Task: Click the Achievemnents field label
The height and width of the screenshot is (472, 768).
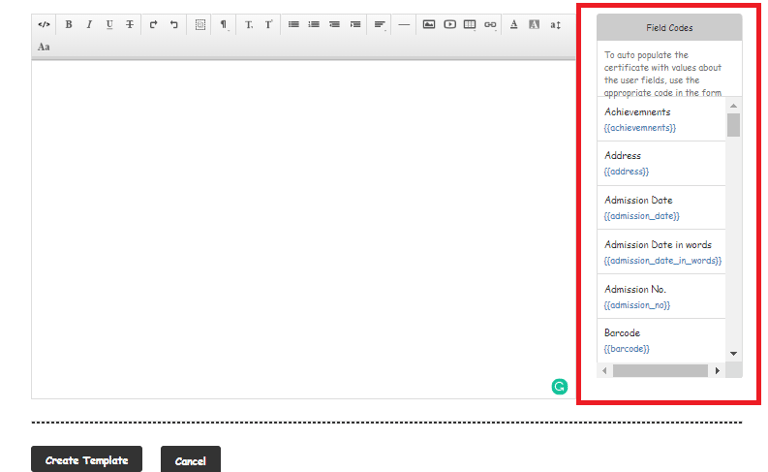Action: point(637,112)
